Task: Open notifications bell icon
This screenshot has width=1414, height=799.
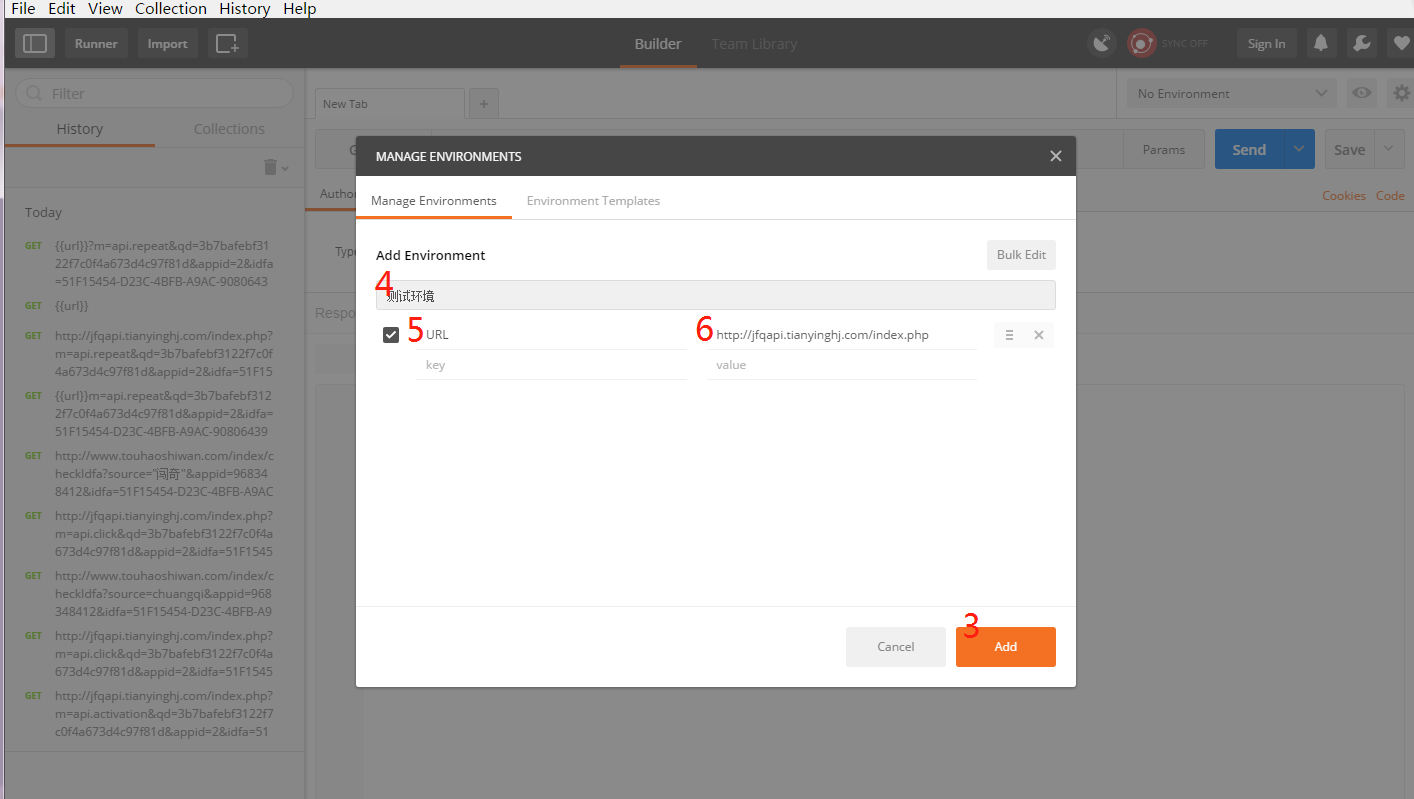Action: click(1321, 43)
